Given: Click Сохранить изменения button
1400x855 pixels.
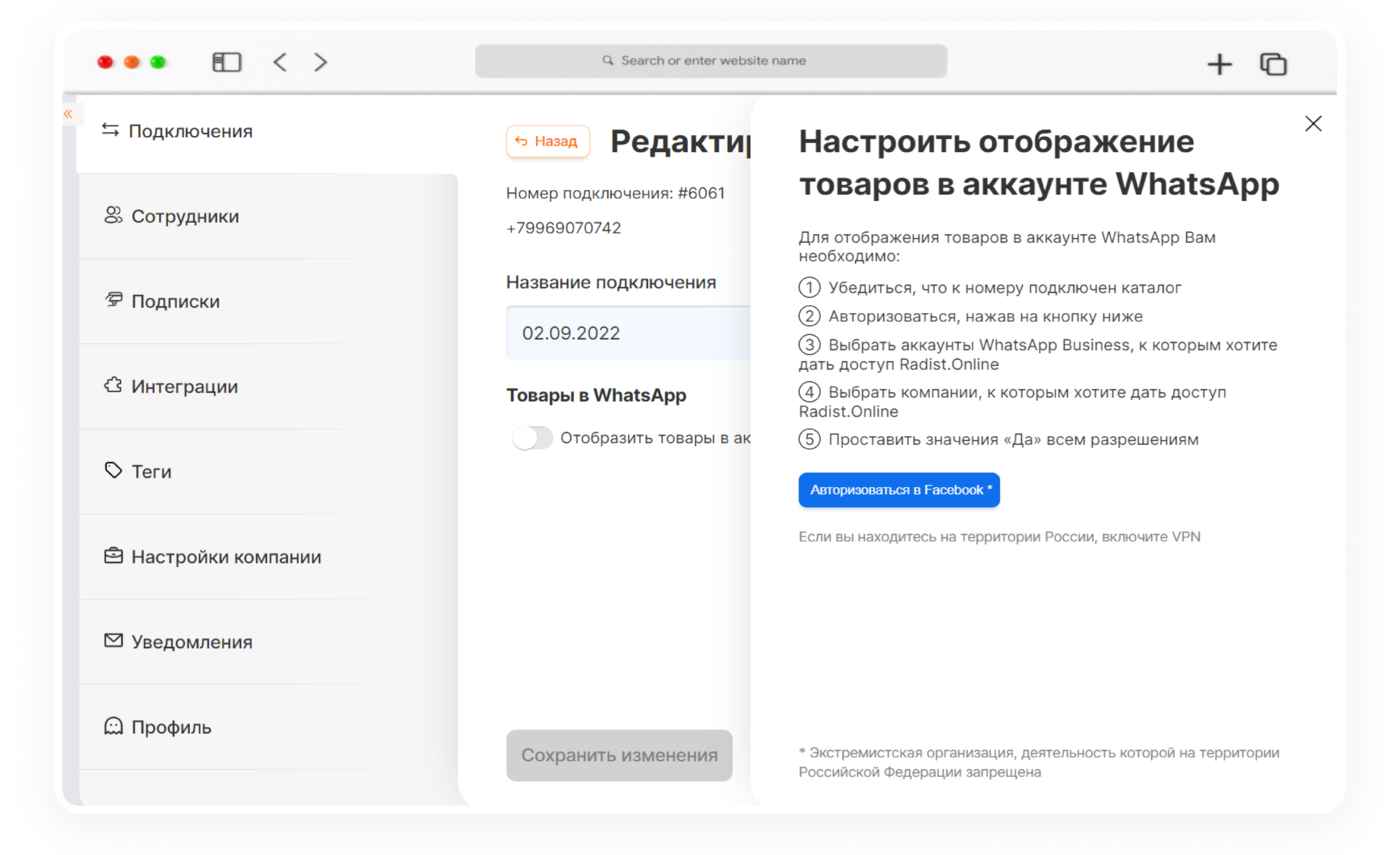Looking at the screenshot, I should coord(619,755).
